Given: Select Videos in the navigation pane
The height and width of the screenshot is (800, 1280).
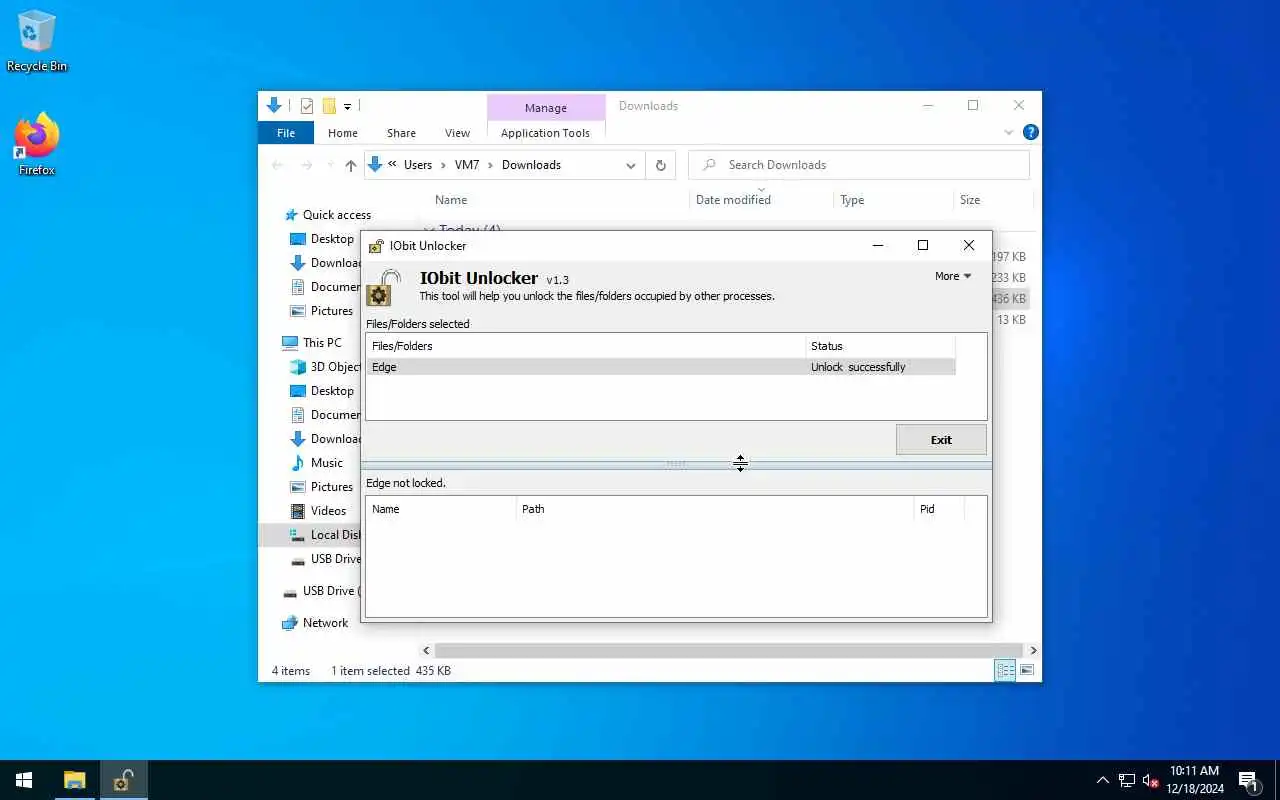Looking at the screenshot, I should pyautogui.click(x=328, y=511).
